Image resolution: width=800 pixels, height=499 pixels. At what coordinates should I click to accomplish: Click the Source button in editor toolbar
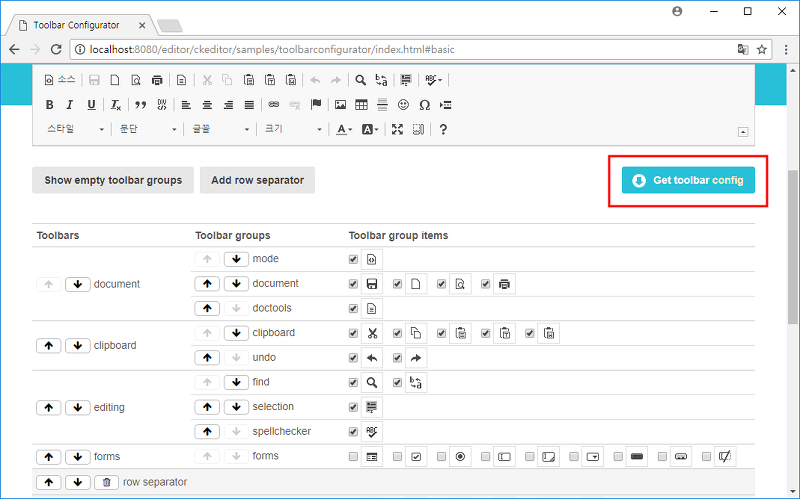[60, 80]
